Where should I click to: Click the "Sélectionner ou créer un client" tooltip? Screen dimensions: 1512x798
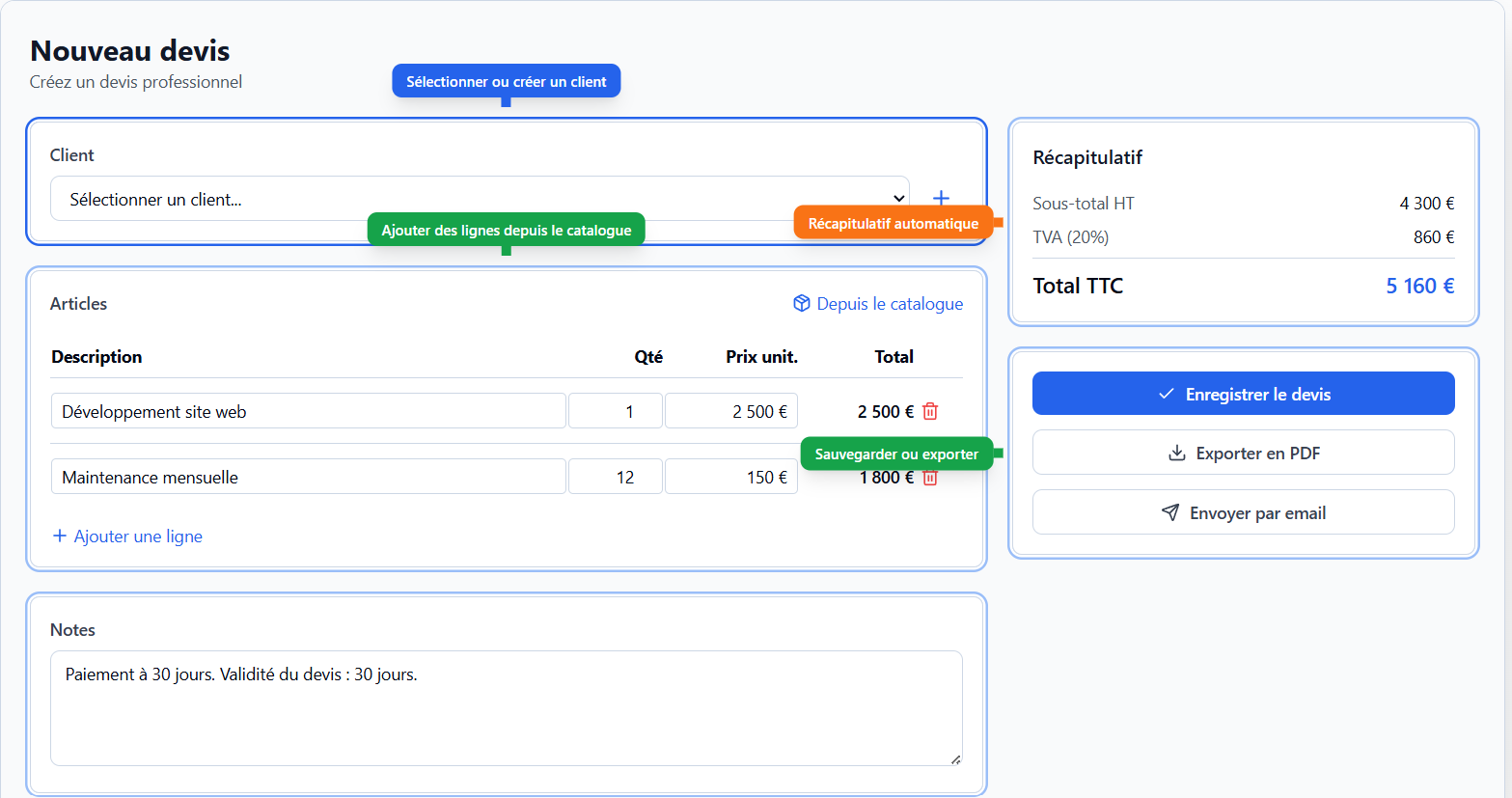pyautogui.click(x=506, y=80)
